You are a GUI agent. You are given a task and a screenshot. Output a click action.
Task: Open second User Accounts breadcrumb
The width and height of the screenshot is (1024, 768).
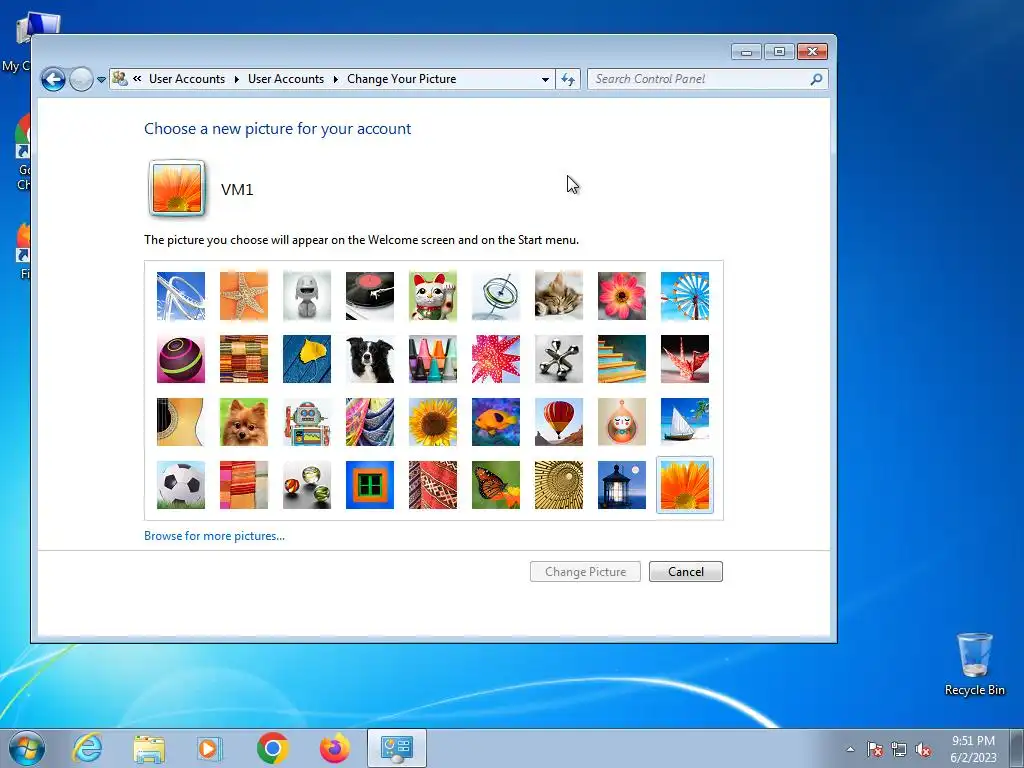point(286,78)
